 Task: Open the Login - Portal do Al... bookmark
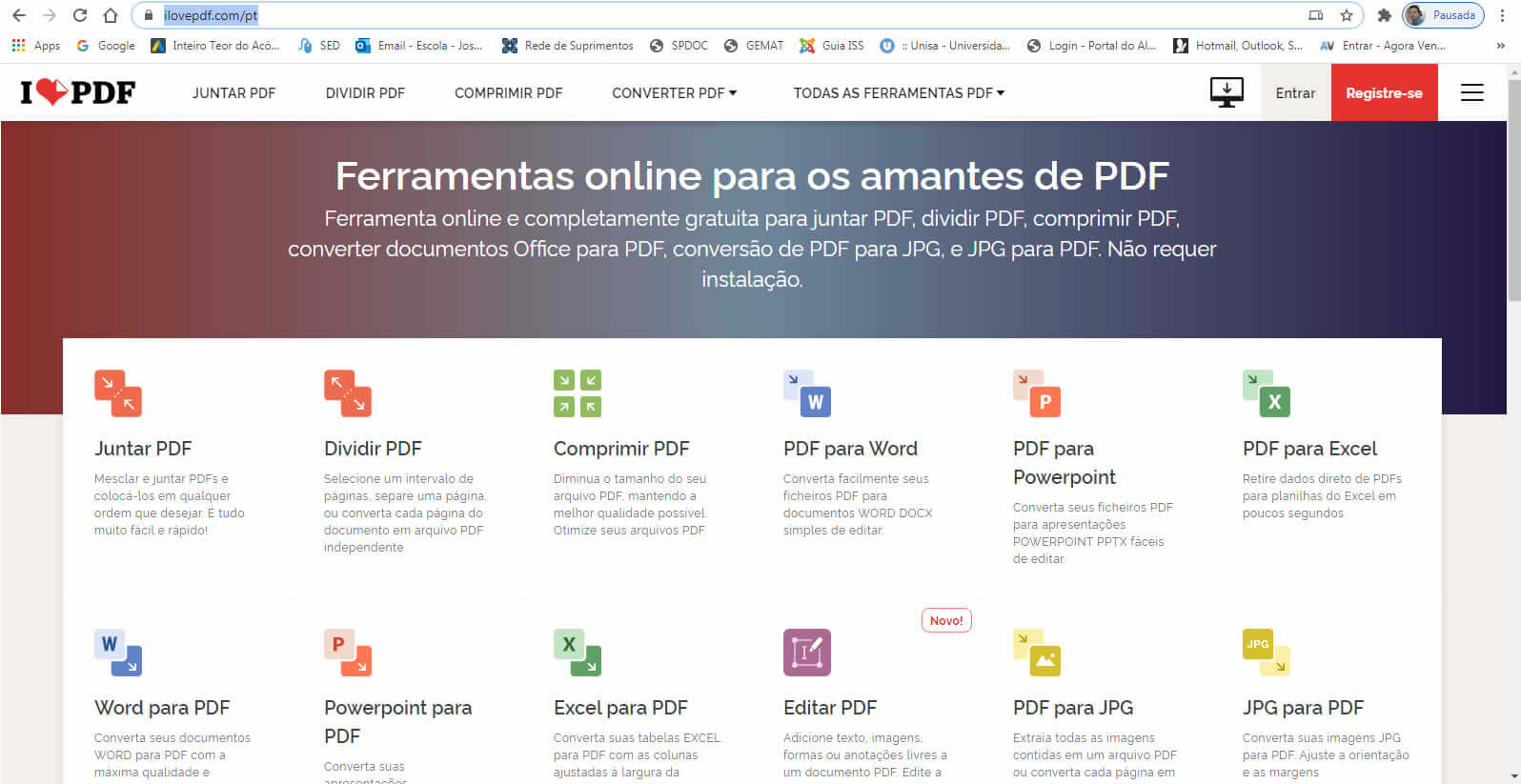tap(1091, 46)
